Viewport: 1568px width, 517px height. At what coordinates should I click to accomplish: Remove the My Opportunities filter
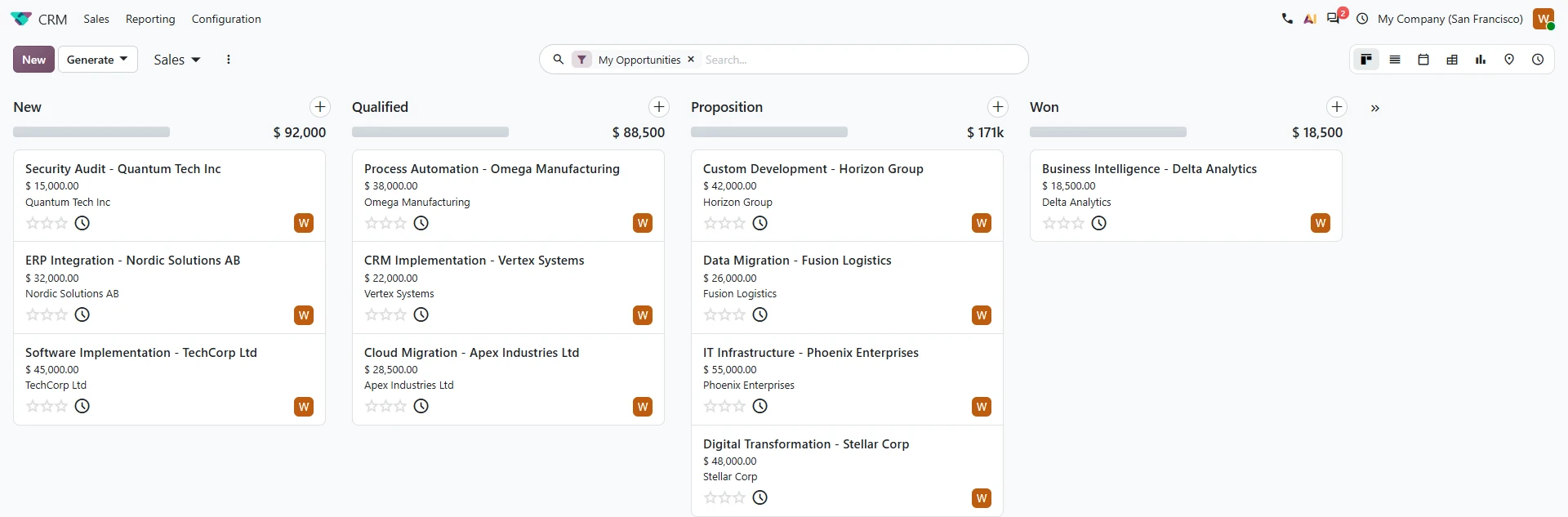691,59
